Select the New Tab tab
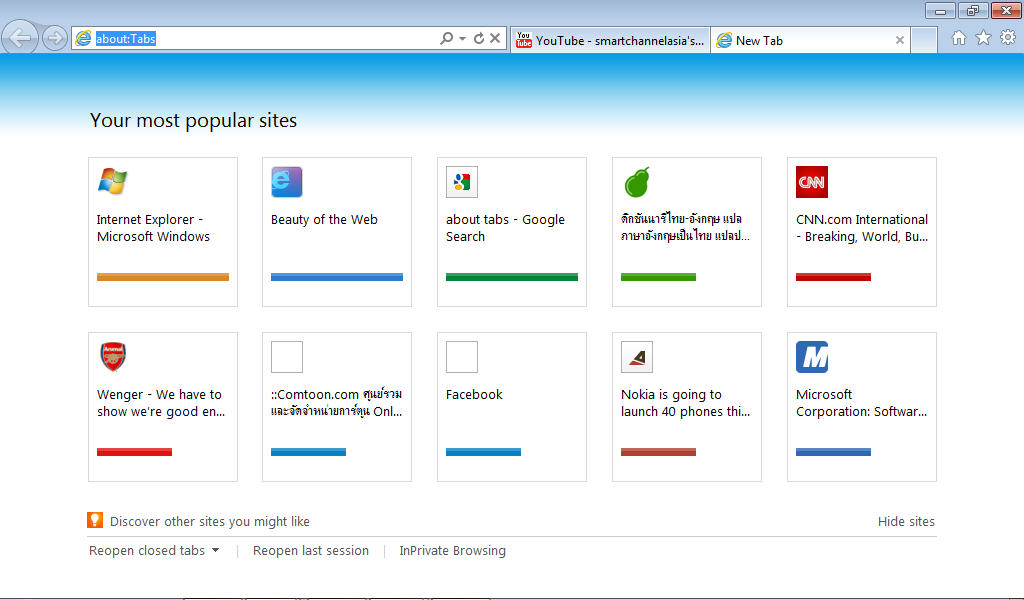 [810, 40]
